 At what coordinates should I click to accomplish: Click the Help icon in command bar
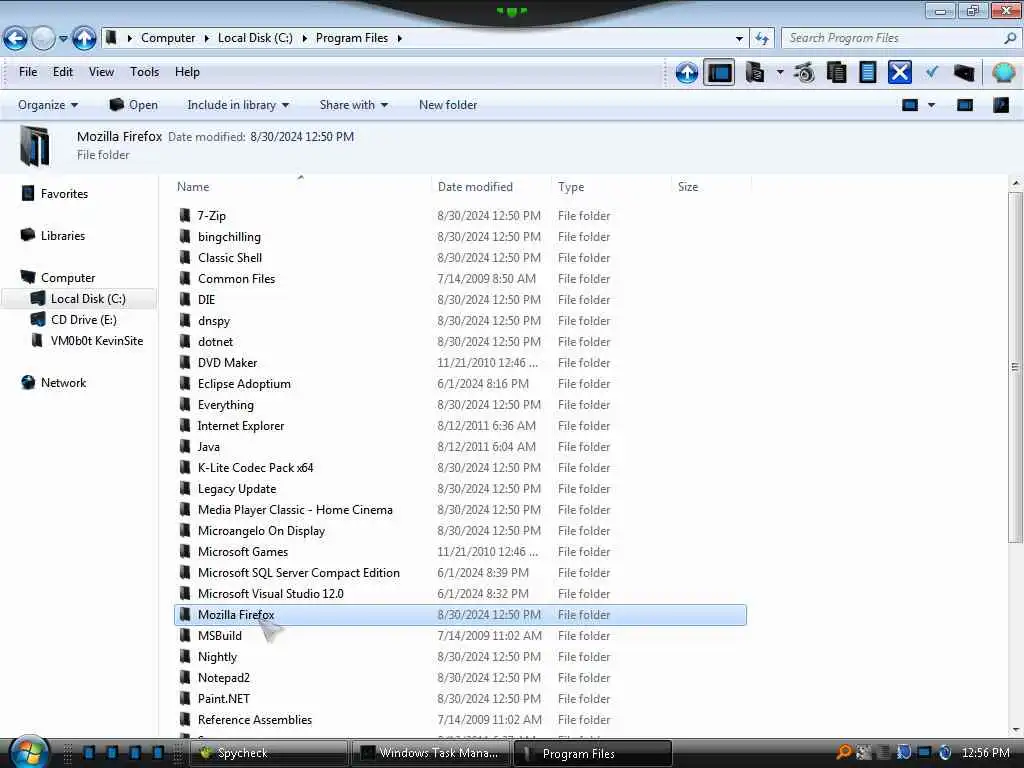(x=1000, y=105)
